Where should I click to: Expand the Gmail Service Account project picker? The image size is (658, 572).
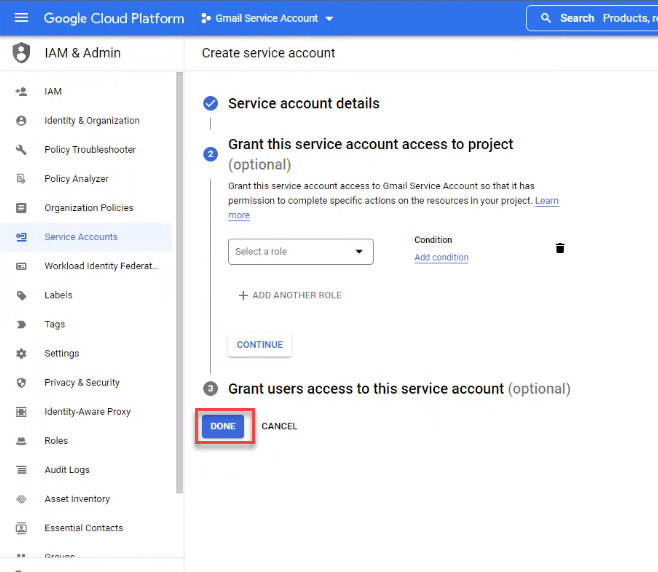pos(267,18)
